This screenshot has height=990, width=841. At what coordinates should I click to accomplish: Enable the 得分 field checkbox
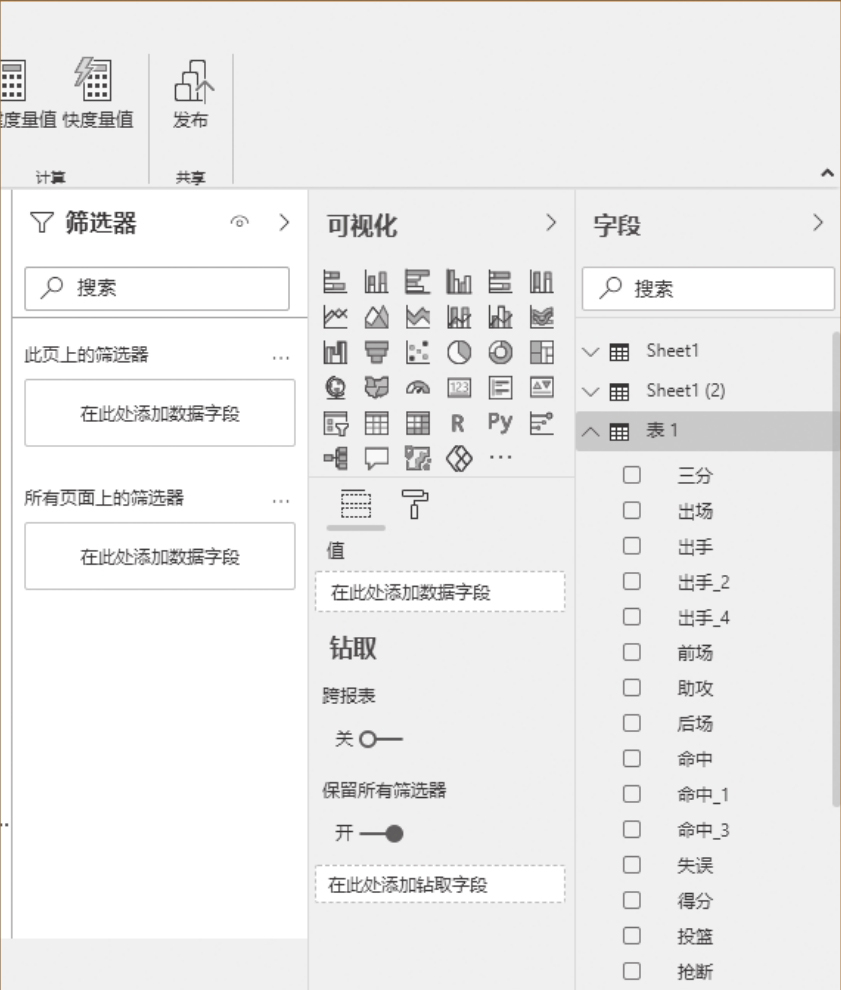(631, 900)
